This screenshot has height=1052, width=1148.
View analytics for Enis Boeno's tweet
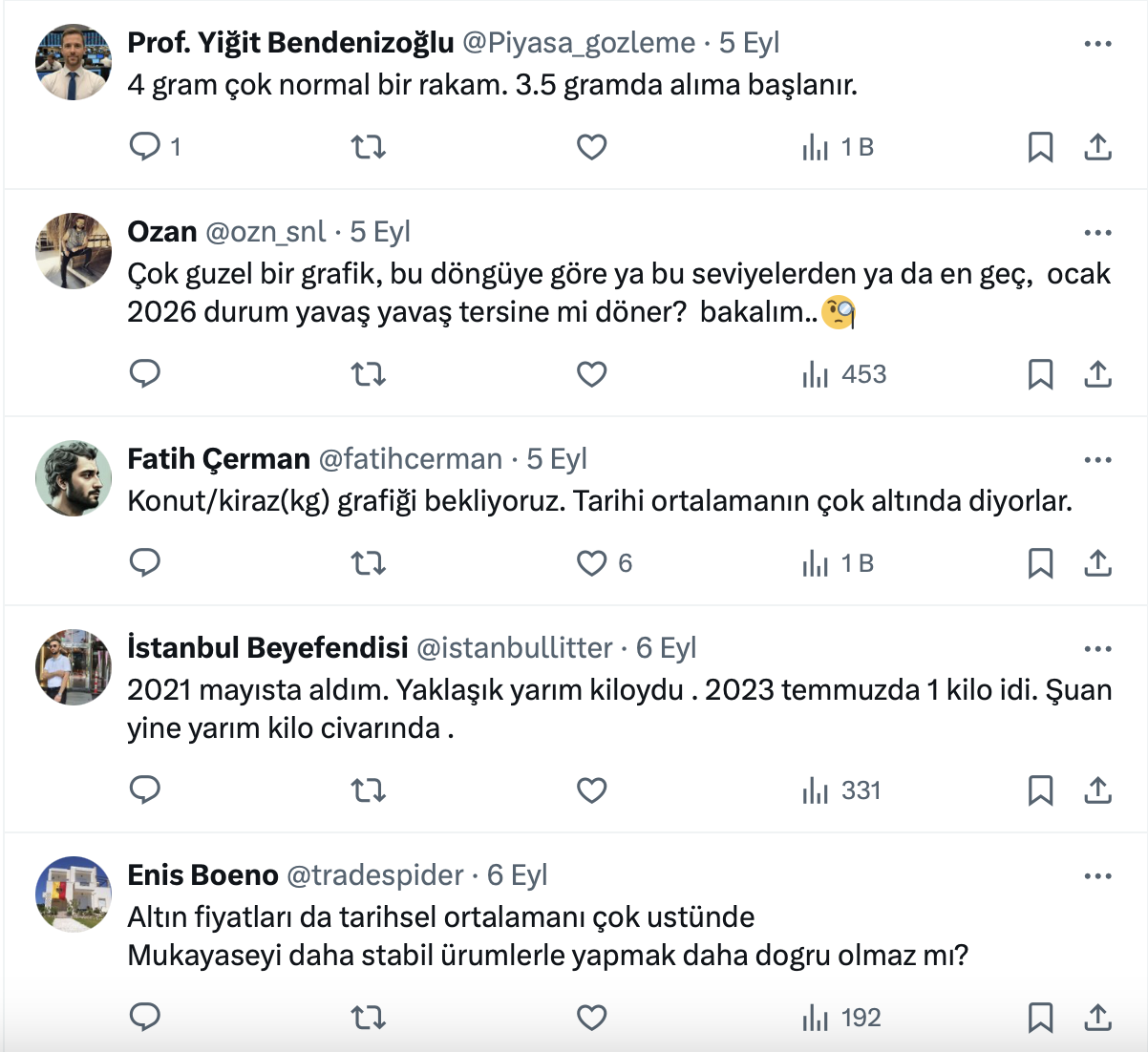(x=841, y=1018)
